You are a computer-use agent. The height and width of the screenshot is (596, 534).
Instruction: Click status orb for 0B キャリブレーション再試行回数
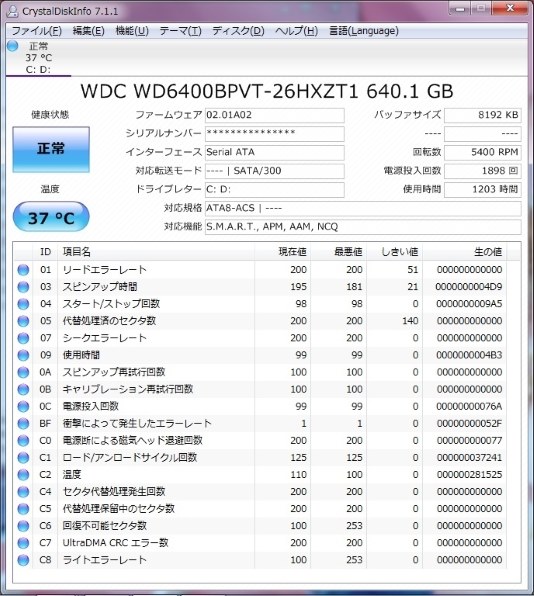click(23, 390)
